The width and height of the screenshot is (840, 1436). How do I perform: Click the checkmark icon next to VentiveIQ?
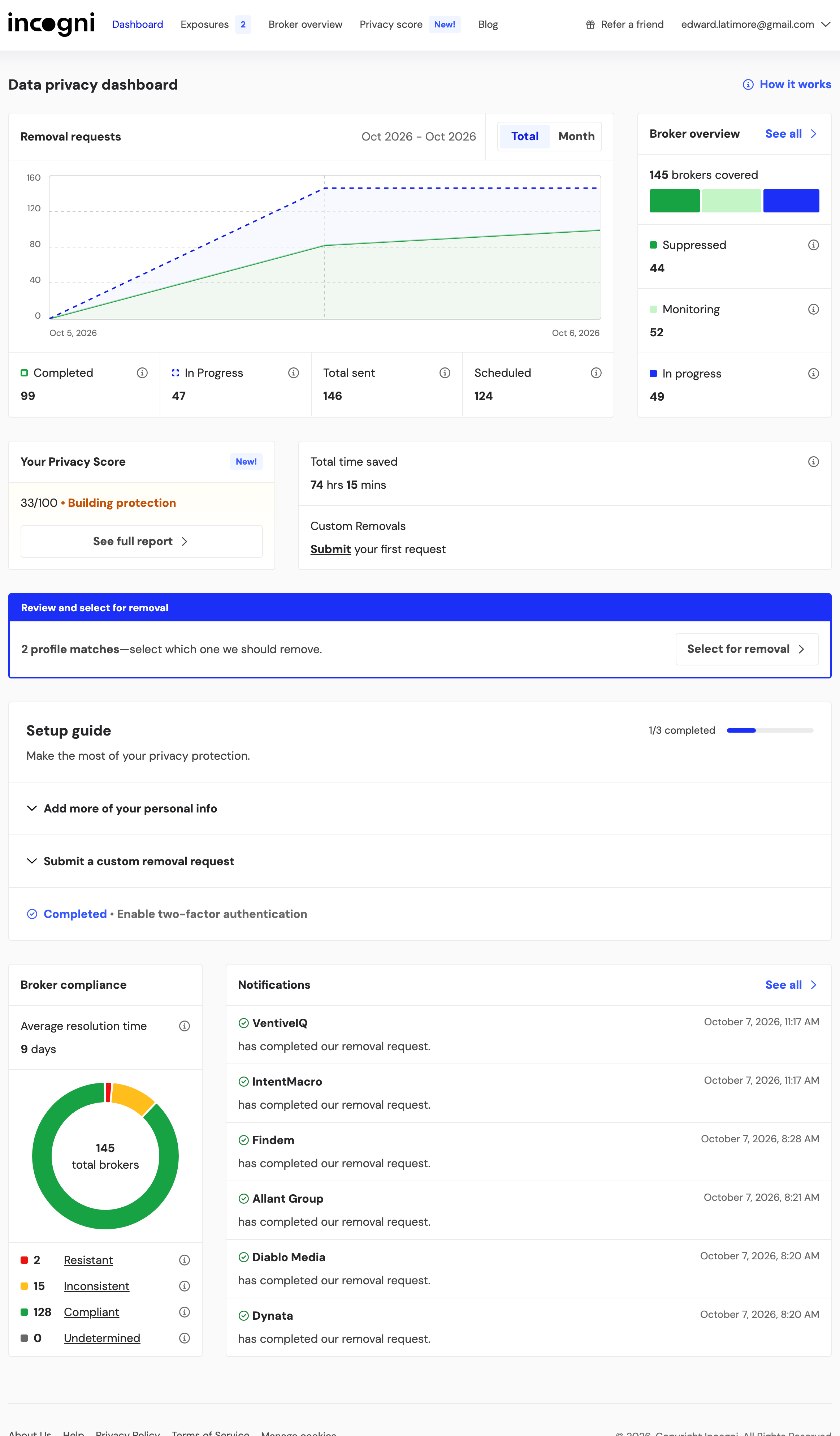click(244, 1023)
